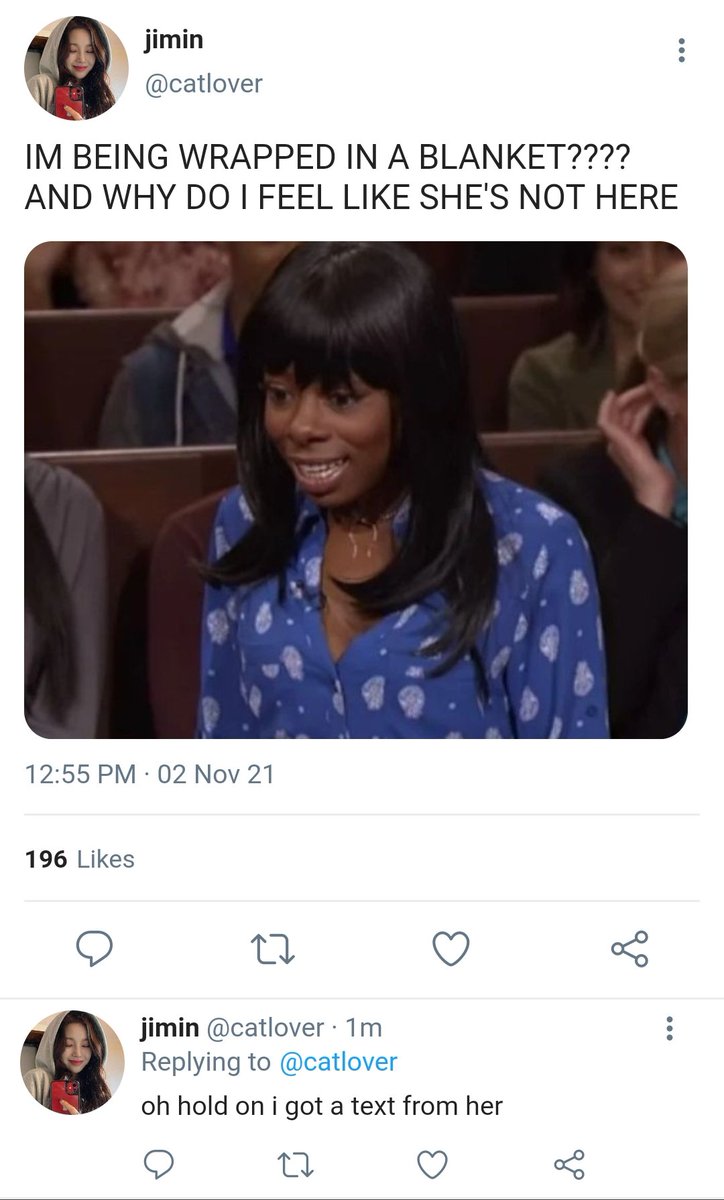Image resolution: width=724 pixels, height=1200 pixels.
Task: Open the reply tweet's three-dot menu
Action: [x=669, y=1027]
